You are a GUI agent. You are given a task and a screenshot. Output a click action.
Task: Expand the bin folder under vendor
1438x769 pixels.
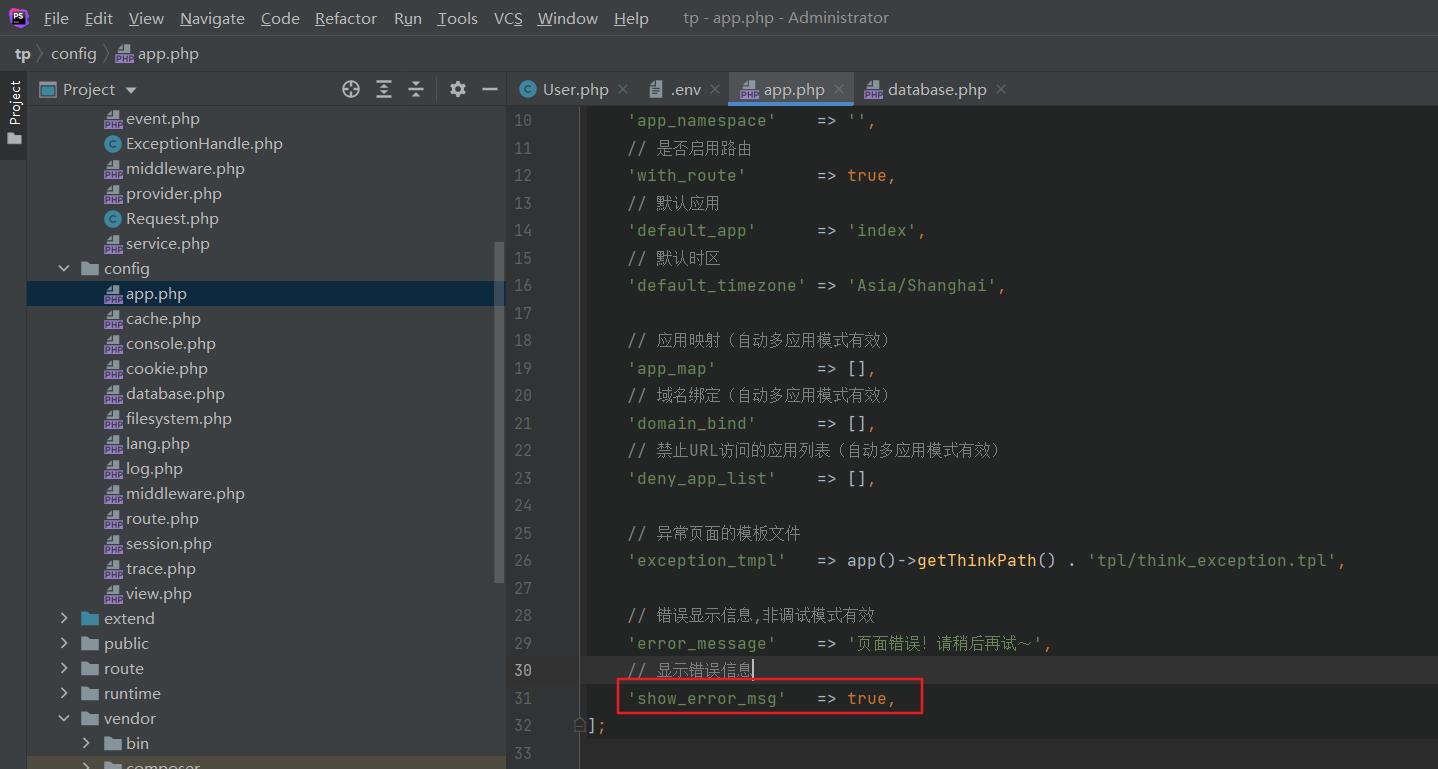click(86, 744)
